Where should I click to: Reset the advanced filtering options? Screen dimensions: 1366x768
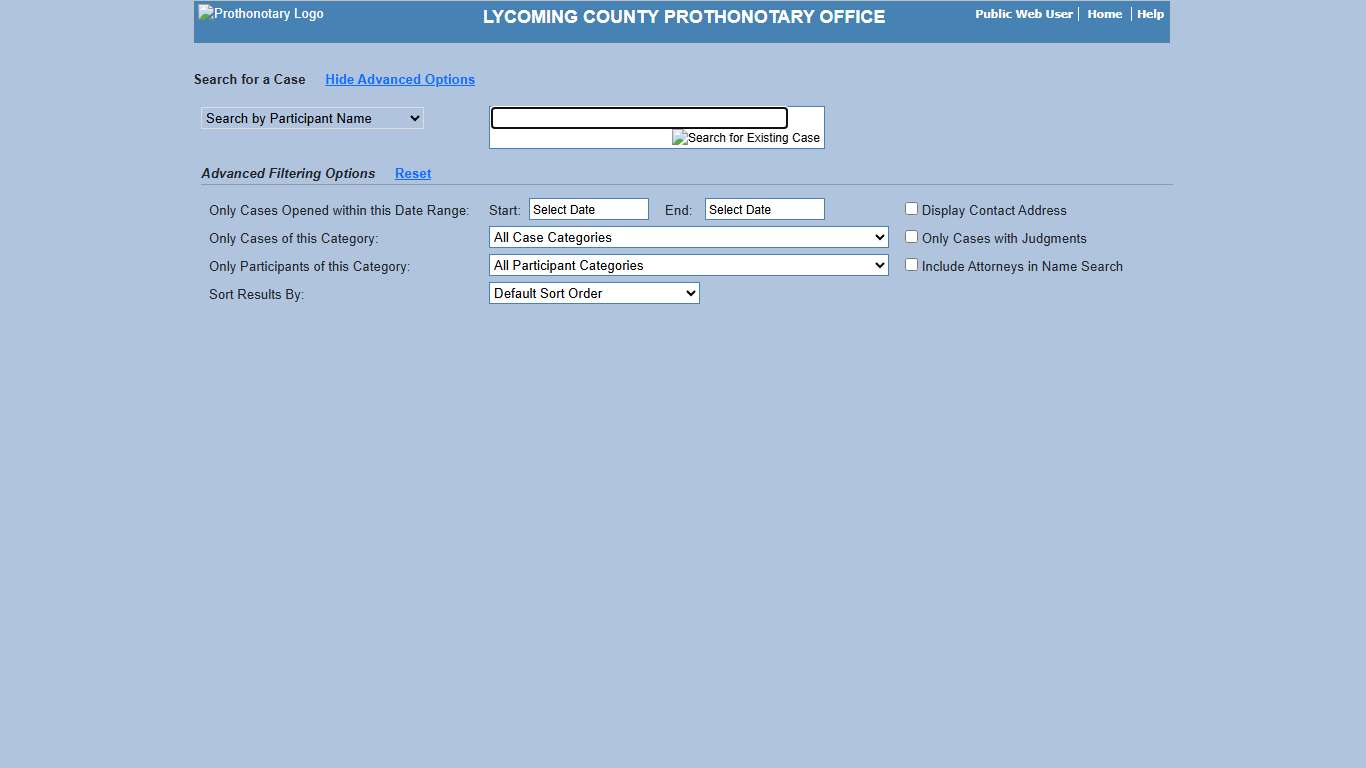coord(413,174)
